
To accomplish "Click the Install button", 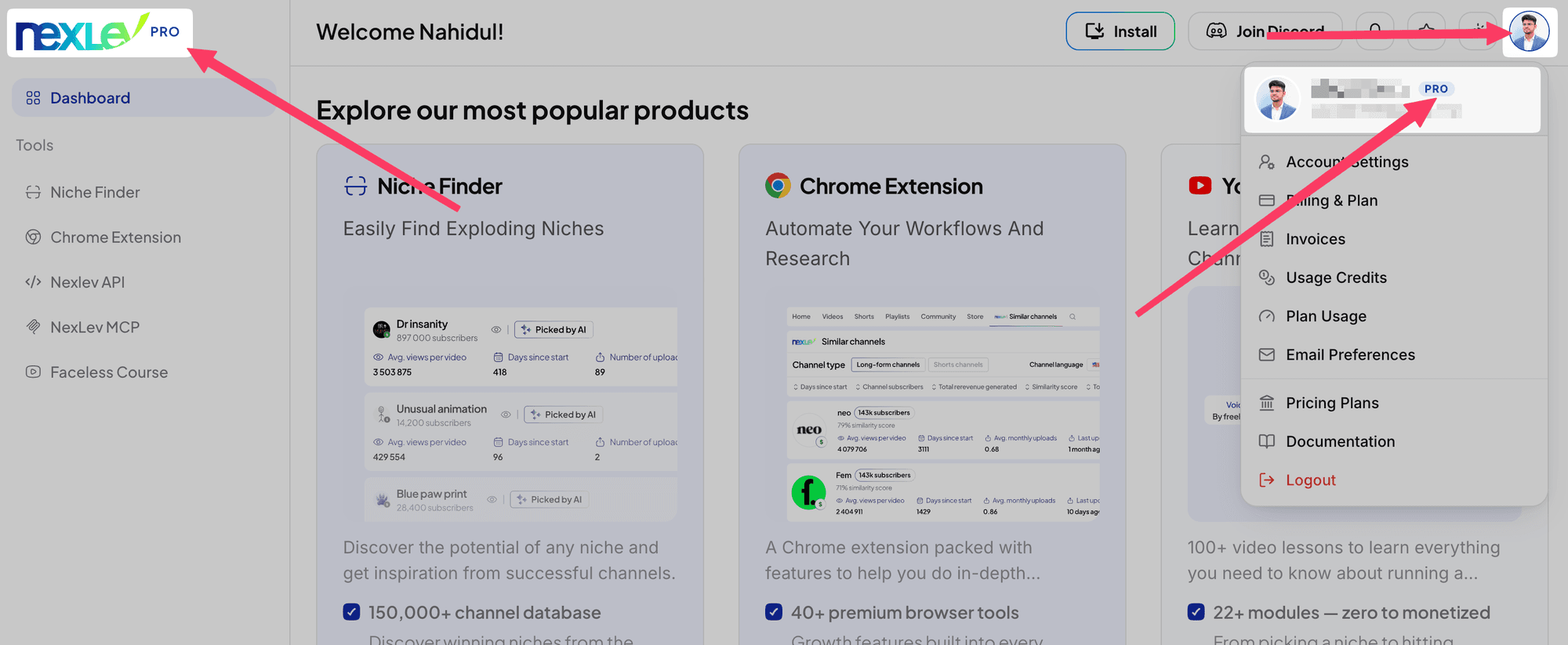I will [1120, 31].
